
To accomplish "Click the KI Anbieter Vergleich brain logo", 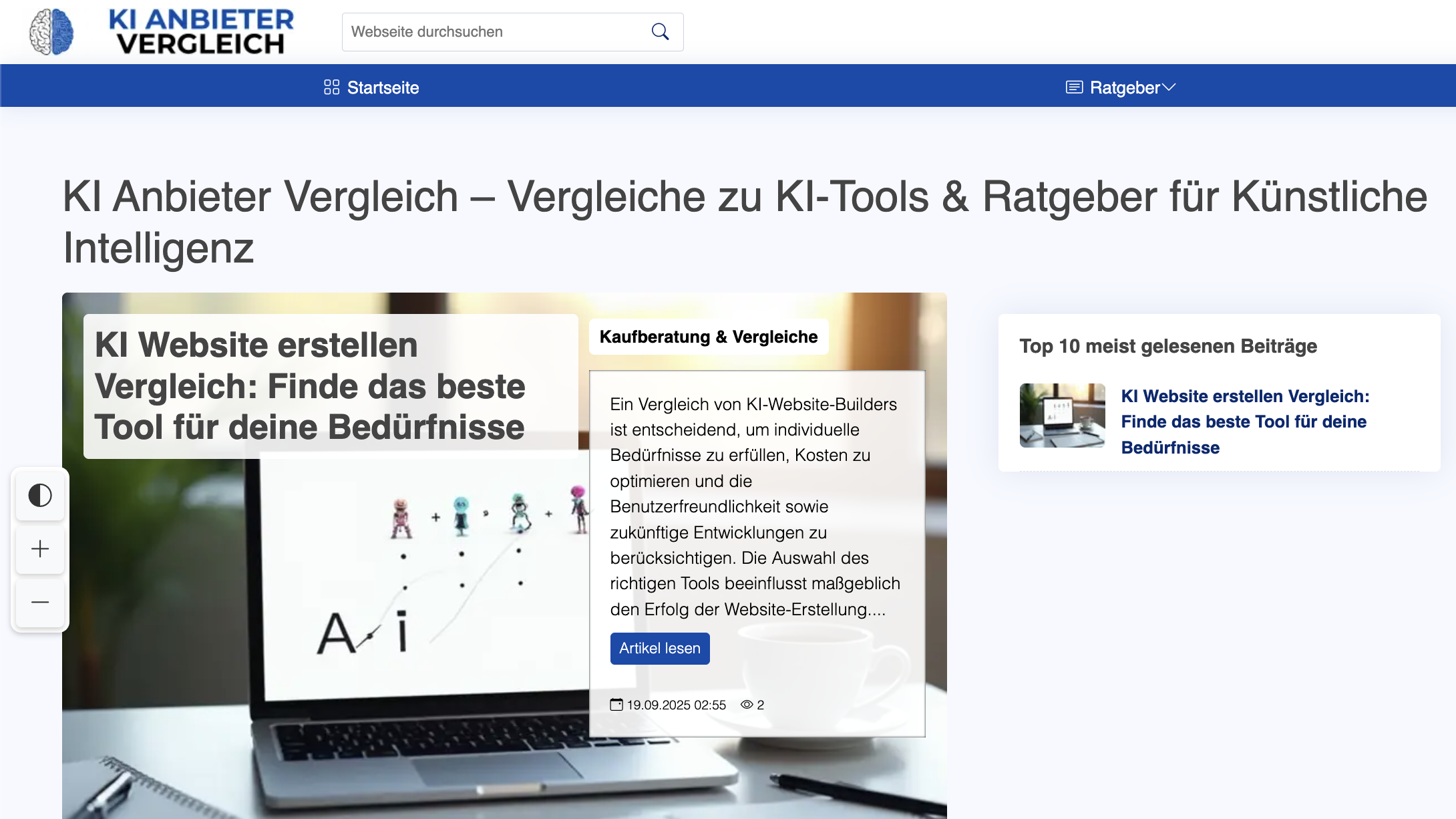I will [50, 30].
